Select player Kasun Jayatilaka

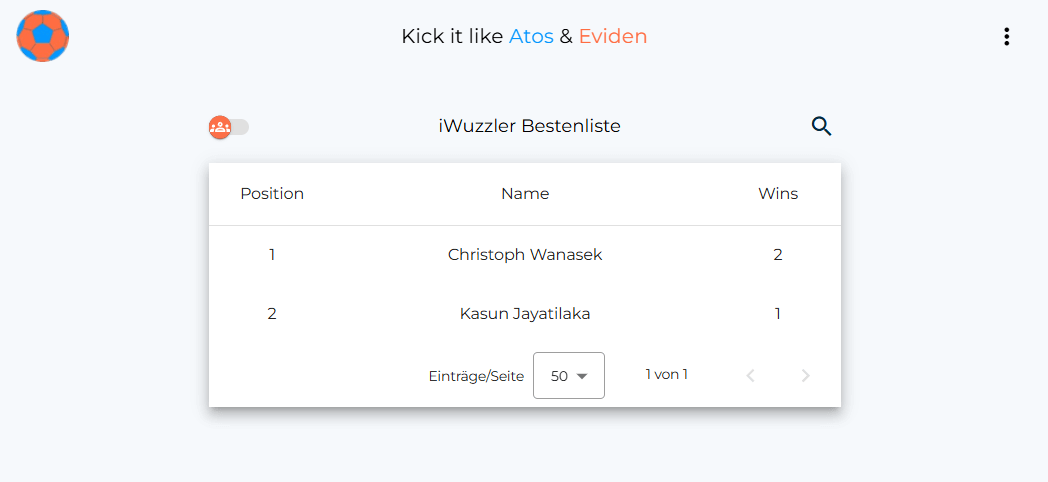coord(525,314)
